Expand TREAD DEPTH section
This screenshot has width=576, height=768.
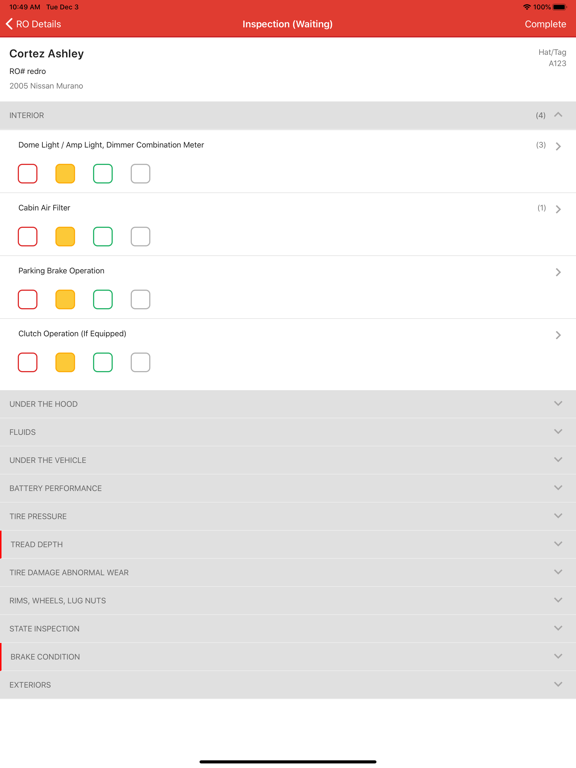pyautogui.click(x=288, y=545)
